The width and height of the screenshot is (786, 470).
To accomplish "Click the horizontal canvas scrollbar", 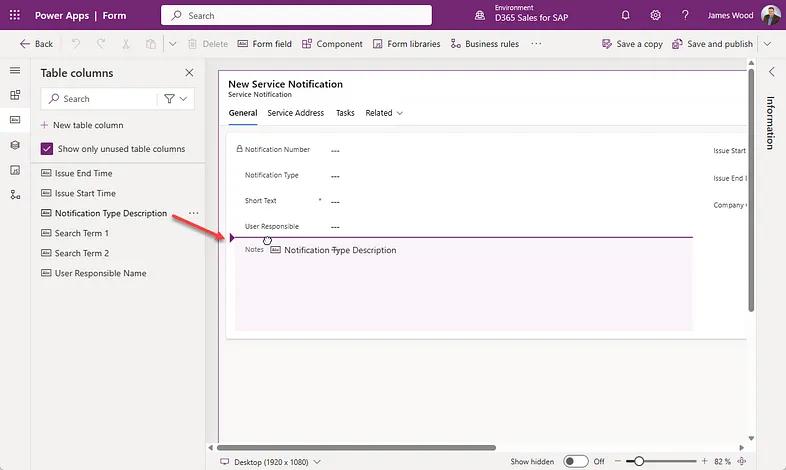I will click(356, 447).
